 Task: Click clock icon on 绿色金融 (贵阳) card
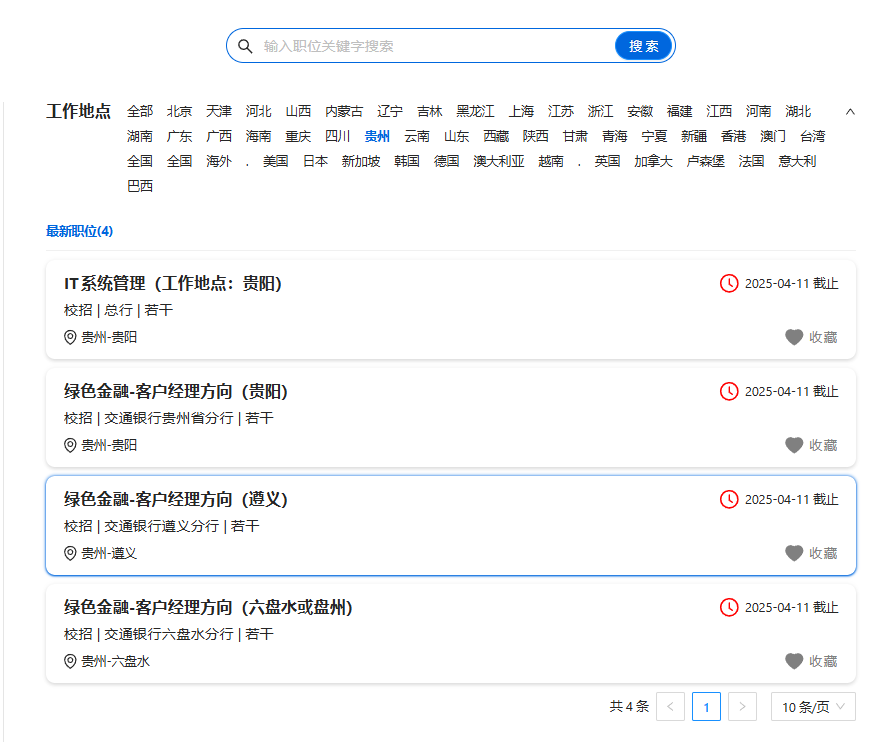click(x=729, y=391)
